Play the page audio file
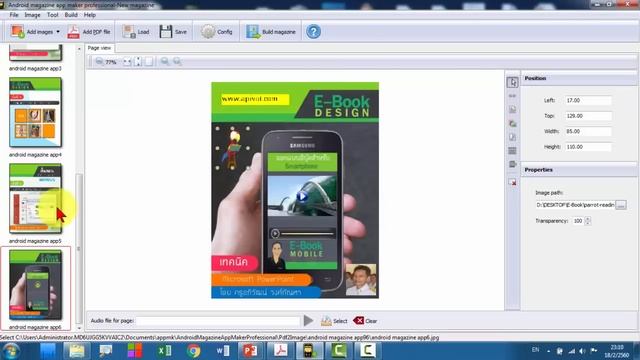Screen dimensions: 640x360 [309, 321]
